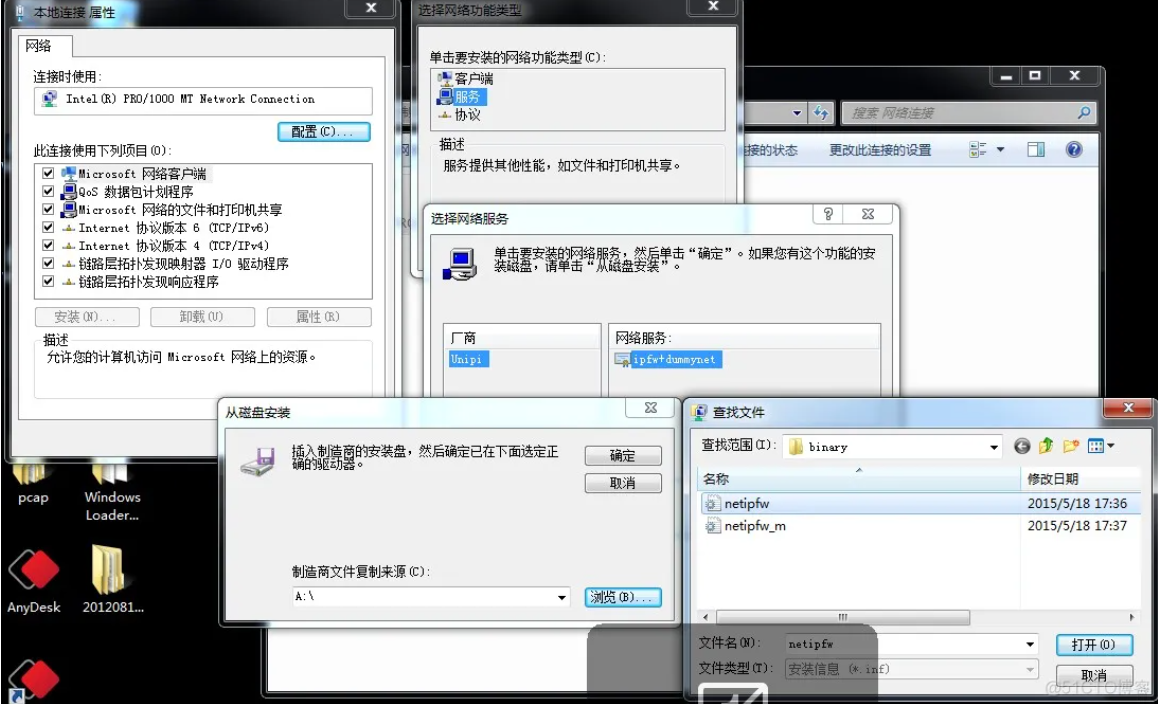Uncheck Microsoft 网络客户端 checkbox
Viewport: 1158px width, 704px height.
point(48,174)
